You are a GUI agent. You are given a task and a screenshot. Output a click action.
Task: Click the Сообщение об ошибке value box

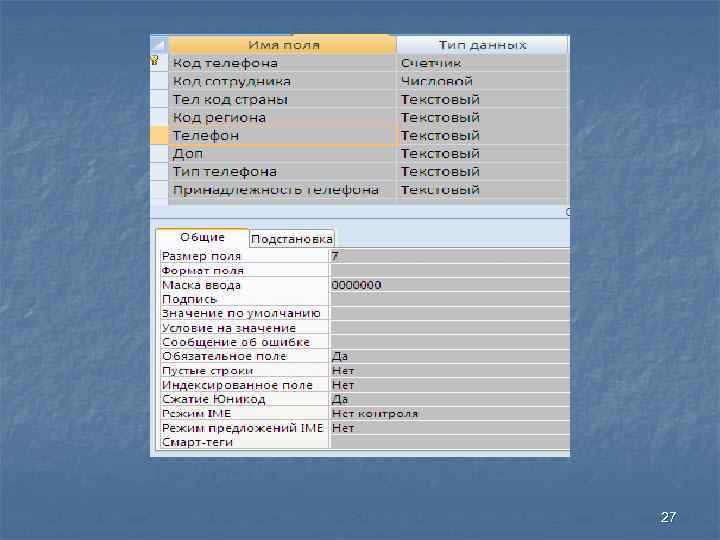point(450,342)
